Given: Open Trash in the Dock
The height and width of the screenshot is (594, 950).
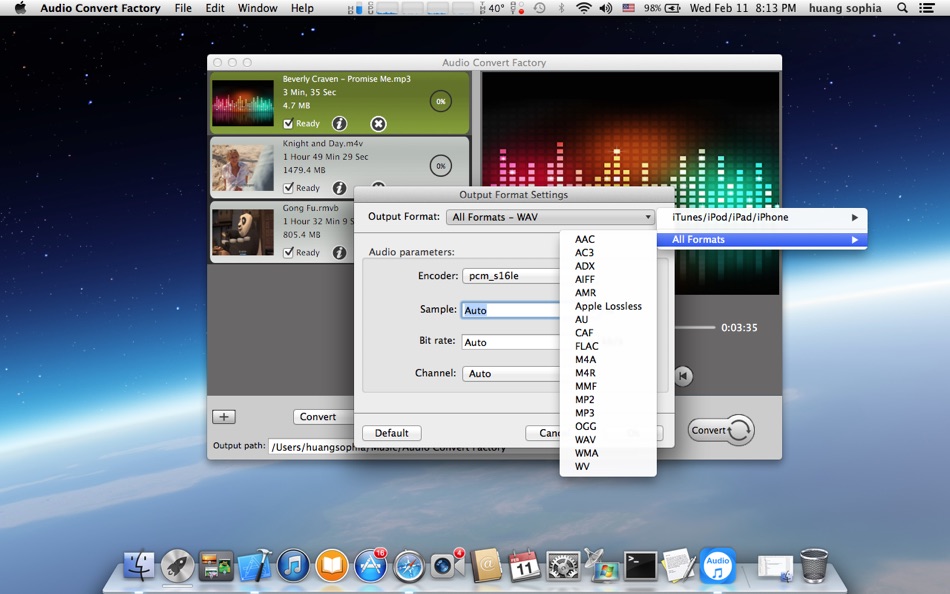Looking at the screenshot, I should (x=814, y=566).
